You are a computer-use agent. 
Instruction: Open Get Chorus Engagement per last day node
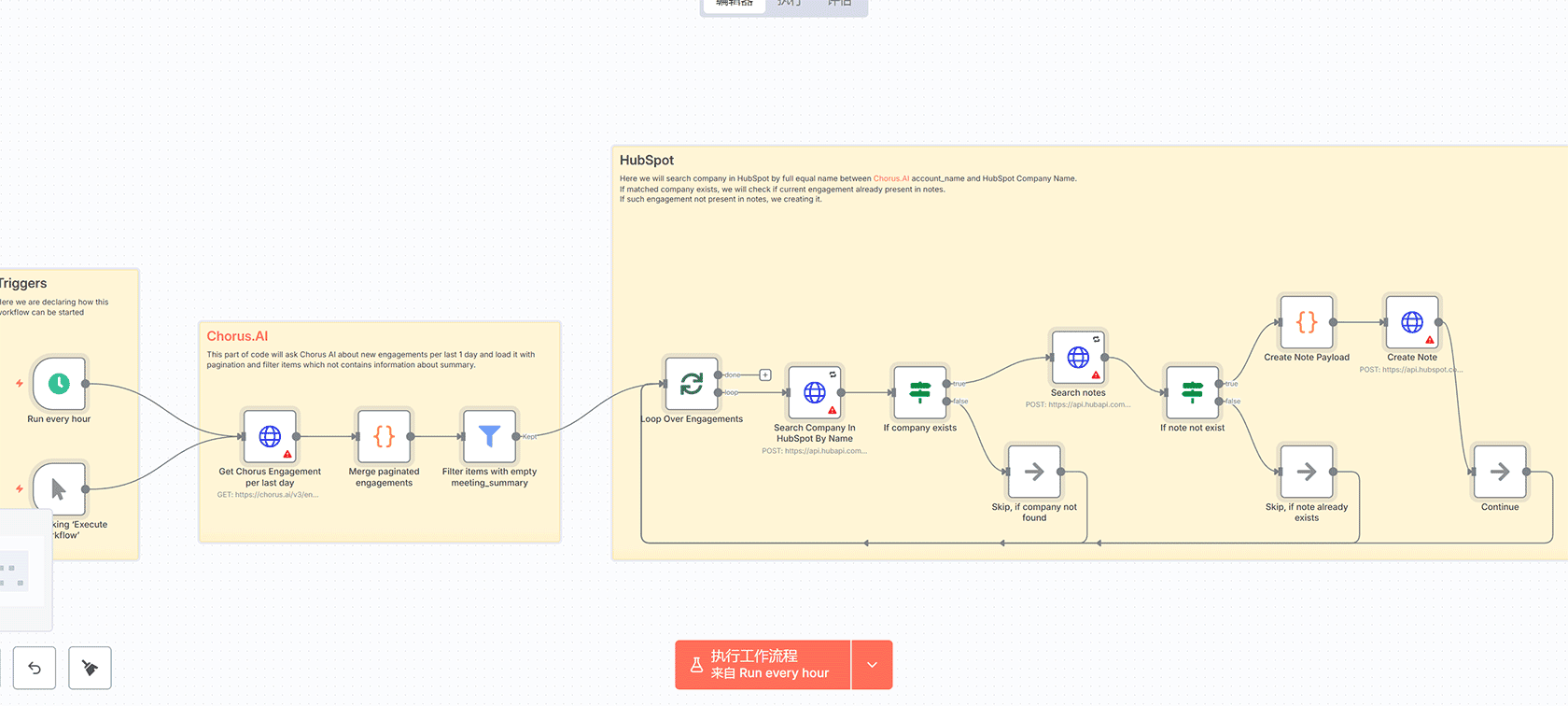point(270,436)
